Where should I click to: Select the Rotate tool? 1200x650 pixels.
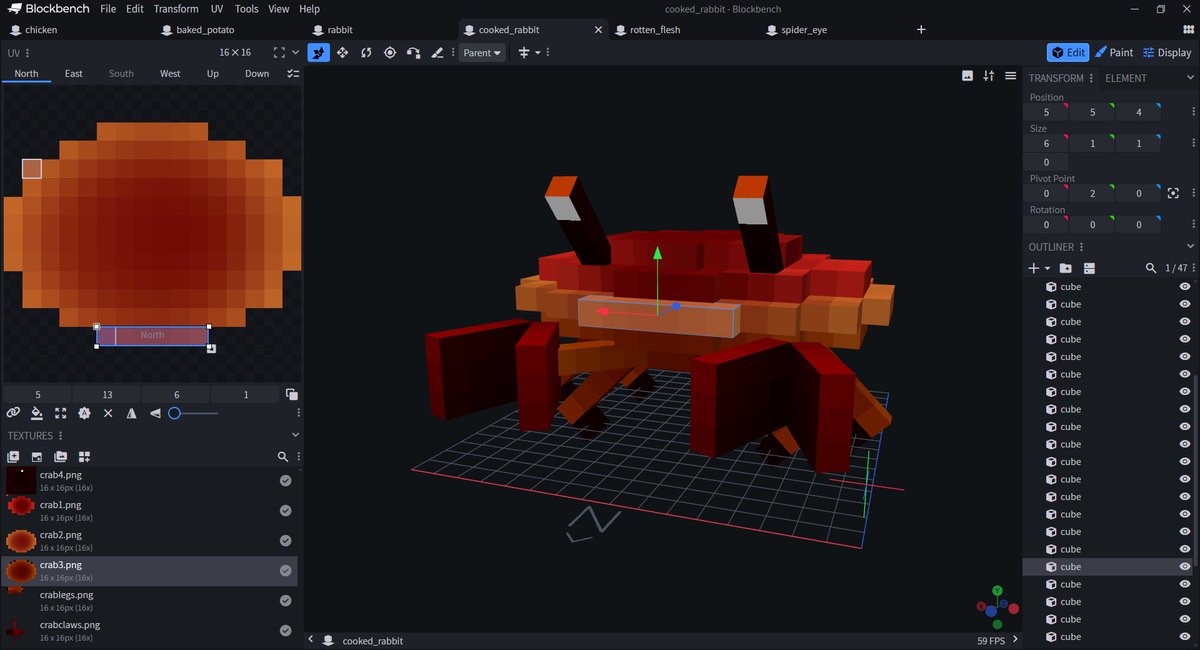(366, 52)
